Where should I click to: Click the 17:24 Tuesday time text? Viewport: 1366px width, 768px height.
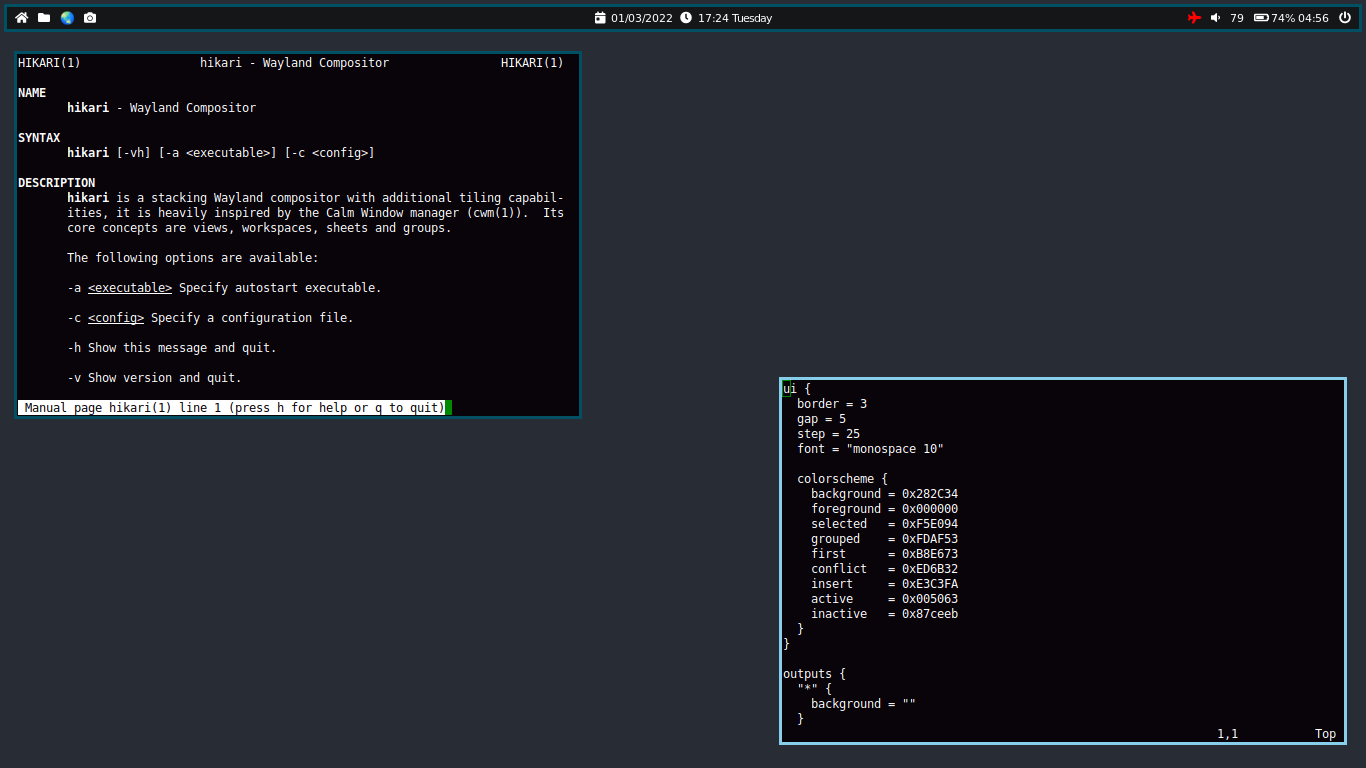pyautogui.click(x=735, y=18)
